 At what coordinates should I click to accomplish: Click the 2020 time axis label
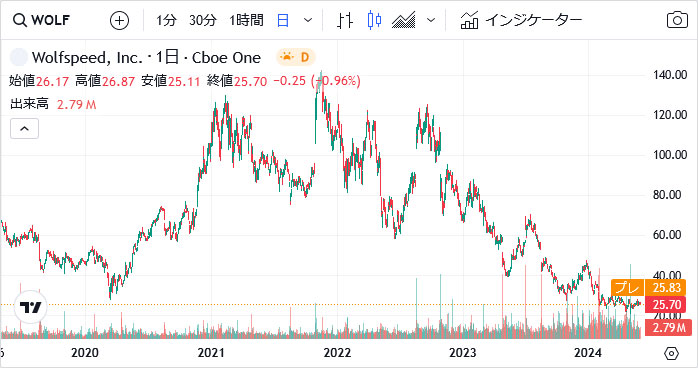click(x=85, y=353)
